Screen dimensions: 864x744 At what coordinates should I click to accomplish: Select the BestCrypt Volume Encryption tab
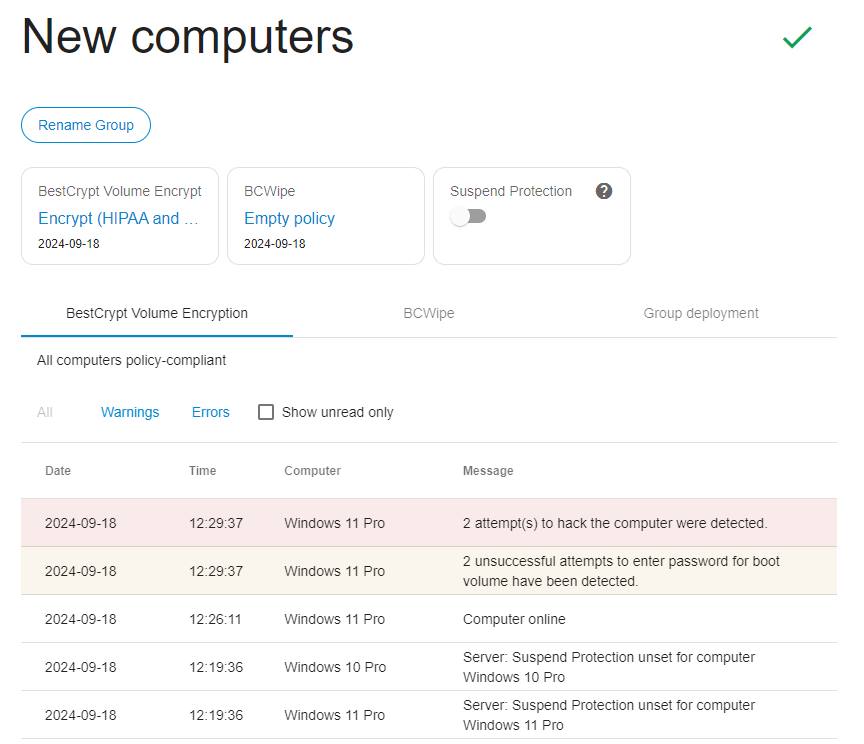point(157,313)
